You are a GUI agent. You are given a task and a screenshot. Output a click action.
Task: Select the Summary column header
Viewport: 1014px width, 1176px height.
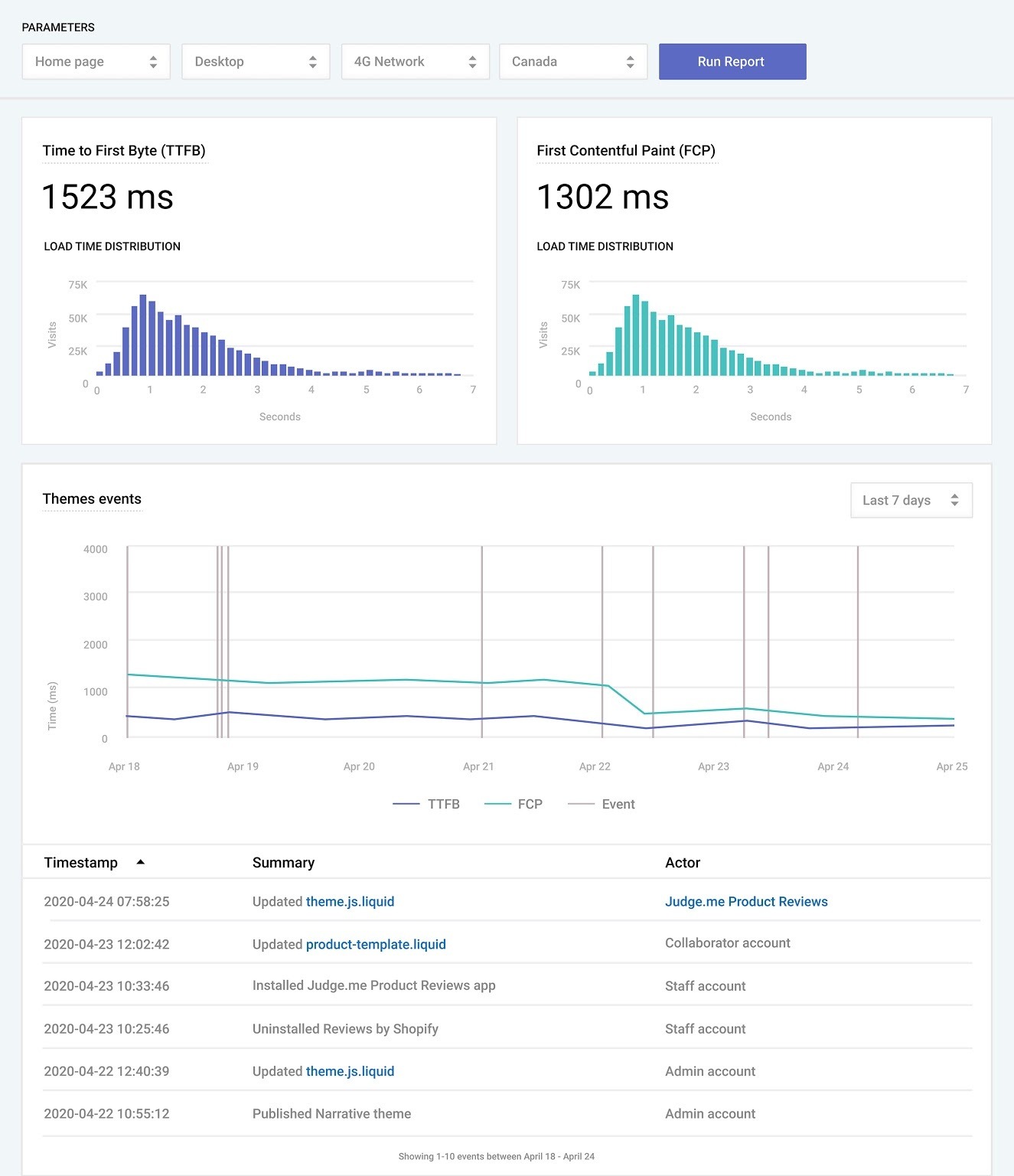click(x=283, y=862)
